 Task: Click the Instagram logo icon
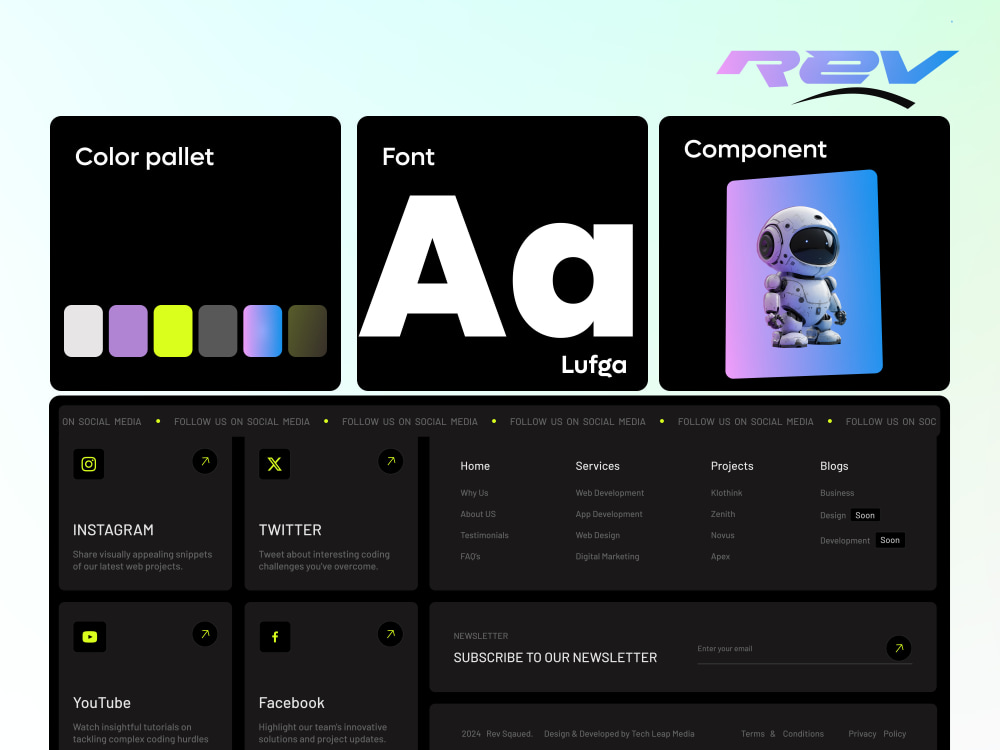pos(89,464)
